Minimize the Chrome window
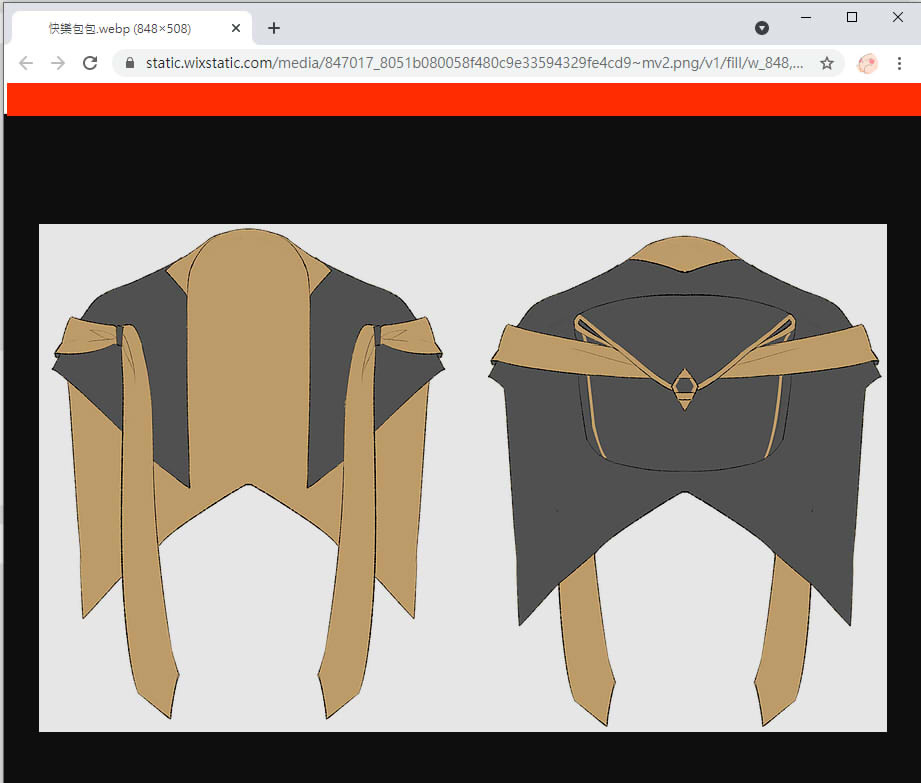921x783 pixels. click(806, 17)
